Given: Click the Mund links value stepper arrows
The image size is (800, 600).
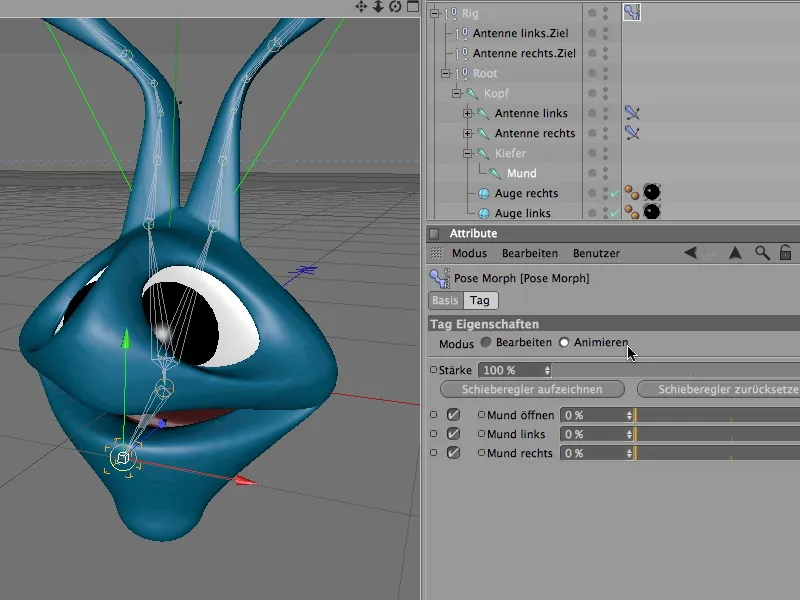Looking at the screenshot, I should [x=629, y=434].
